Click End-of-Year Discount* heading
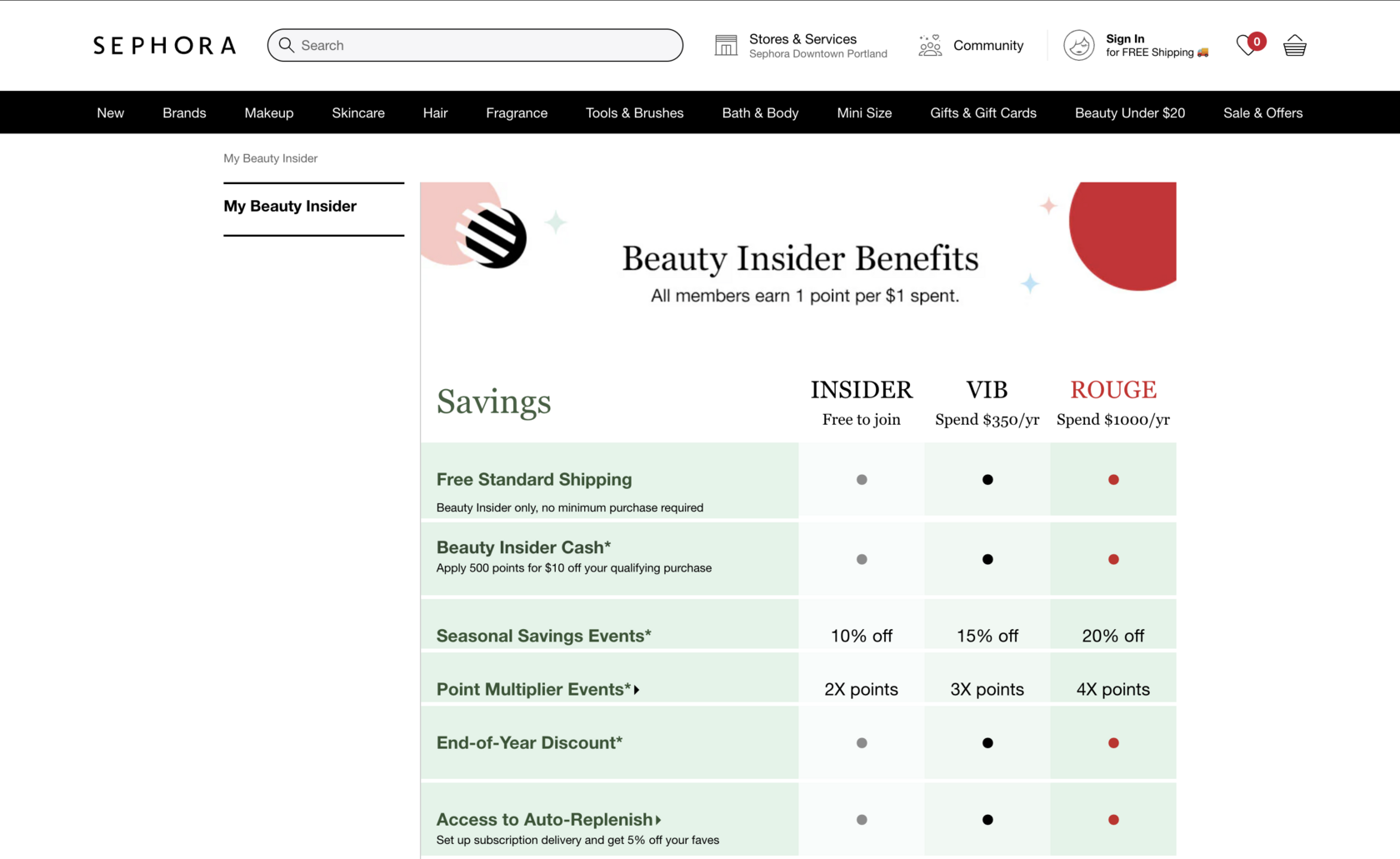The image size is (1400, 859). click(x=529, y=742)
